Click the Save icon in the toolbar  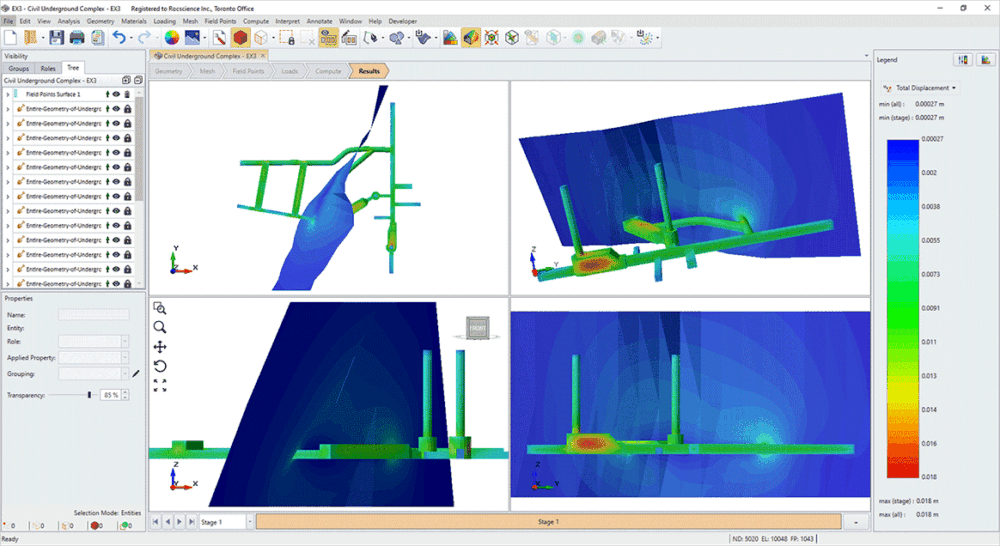coord(56,38)
